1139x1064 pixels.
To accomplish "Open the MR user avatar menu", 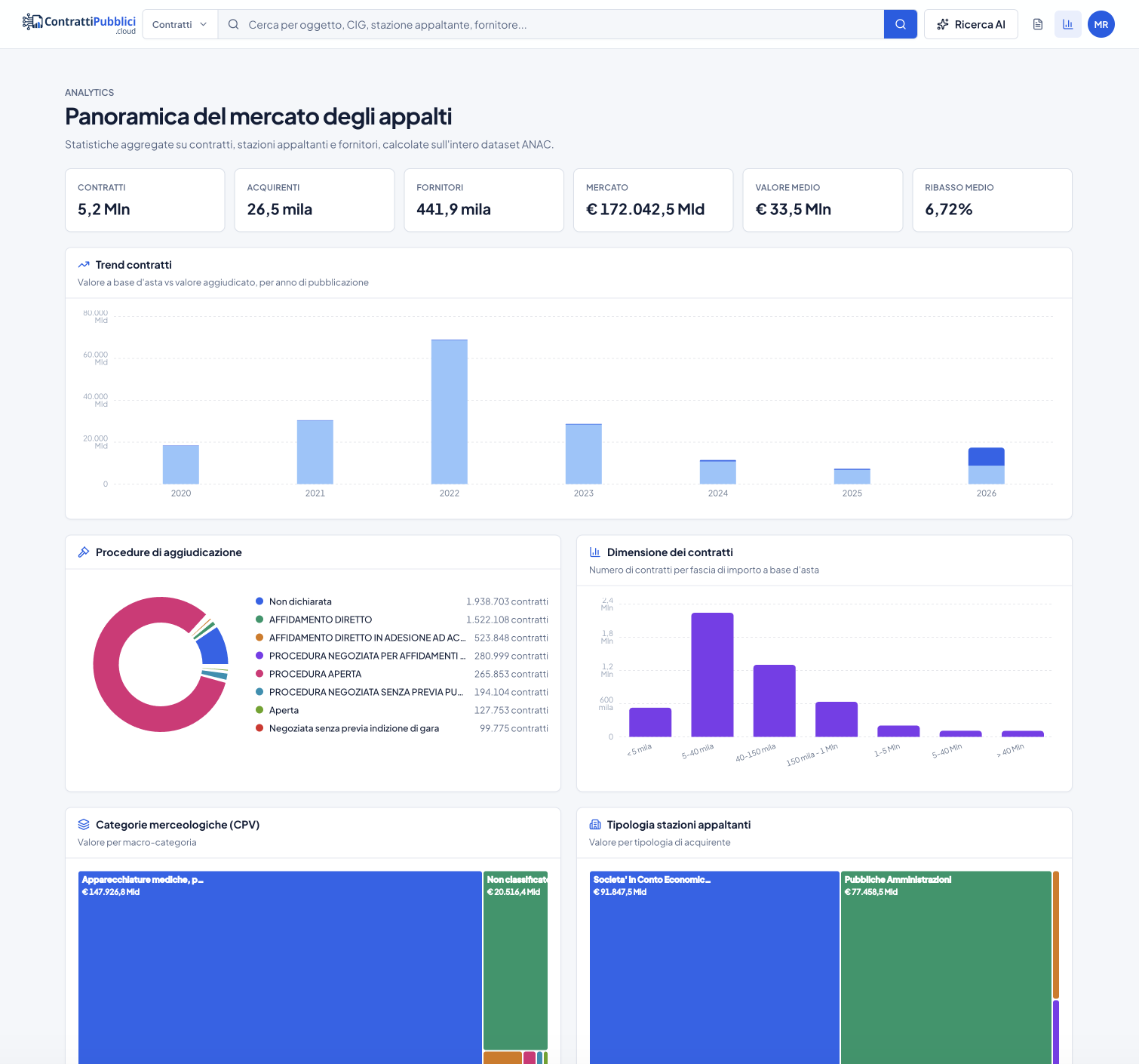I will click(1101, 24).
